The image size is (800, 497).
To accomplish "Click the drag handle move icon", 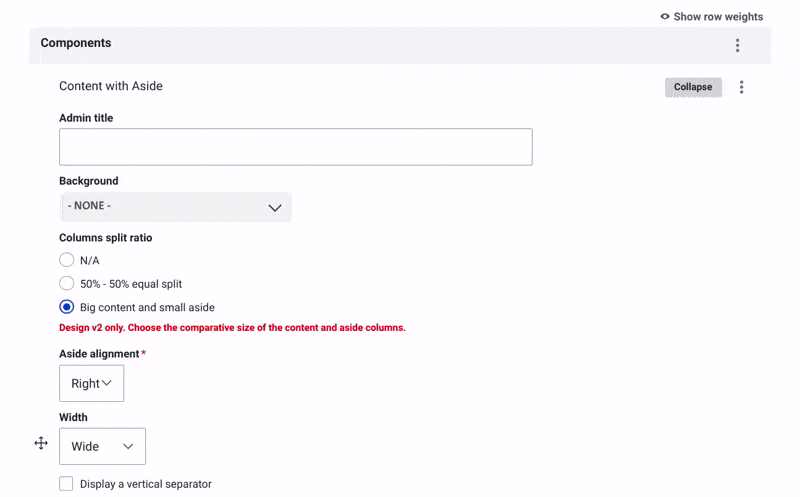I will tap(41, 443).
